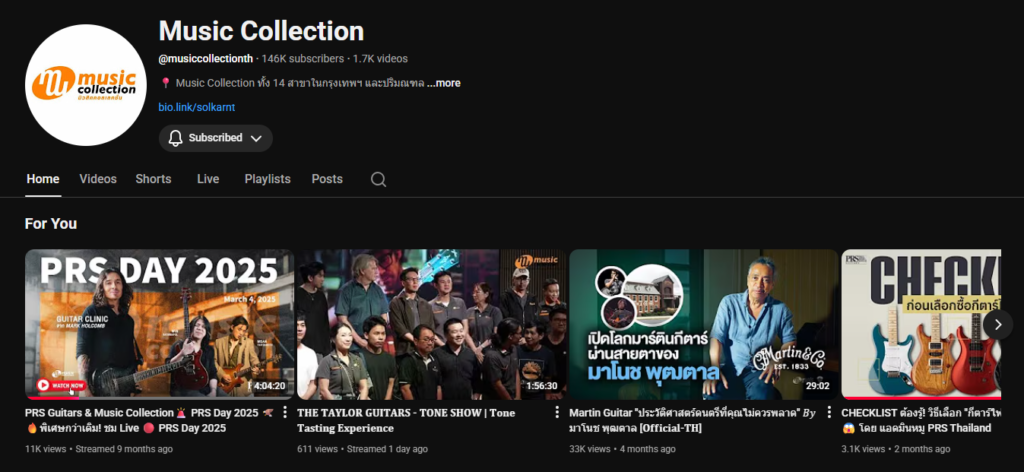The image size is (1024, 472).
Task: Expand channel description with ...more
Action: [443, 83]
